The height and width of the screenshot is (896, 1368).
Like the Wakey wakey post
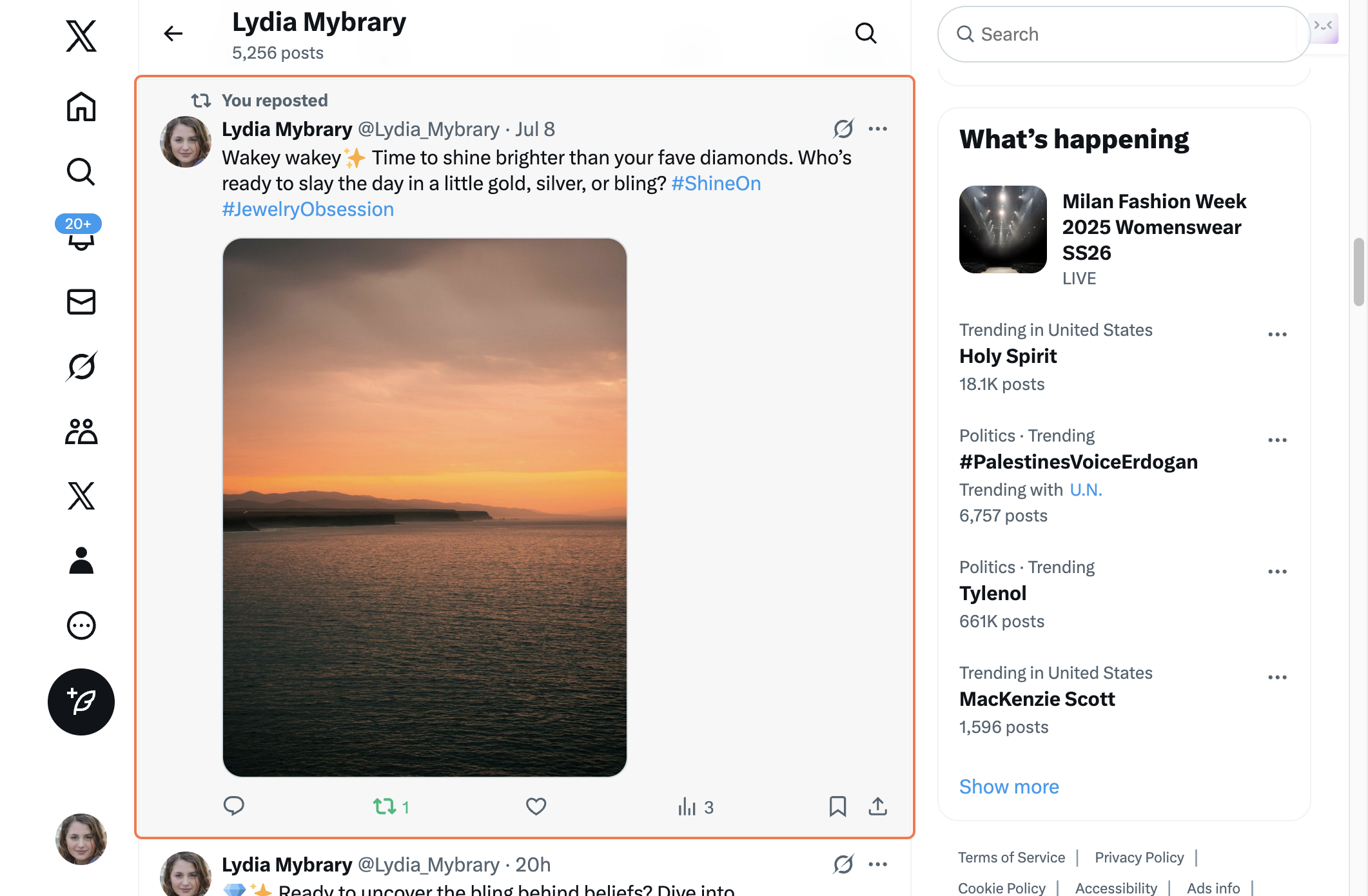[536, 806]
